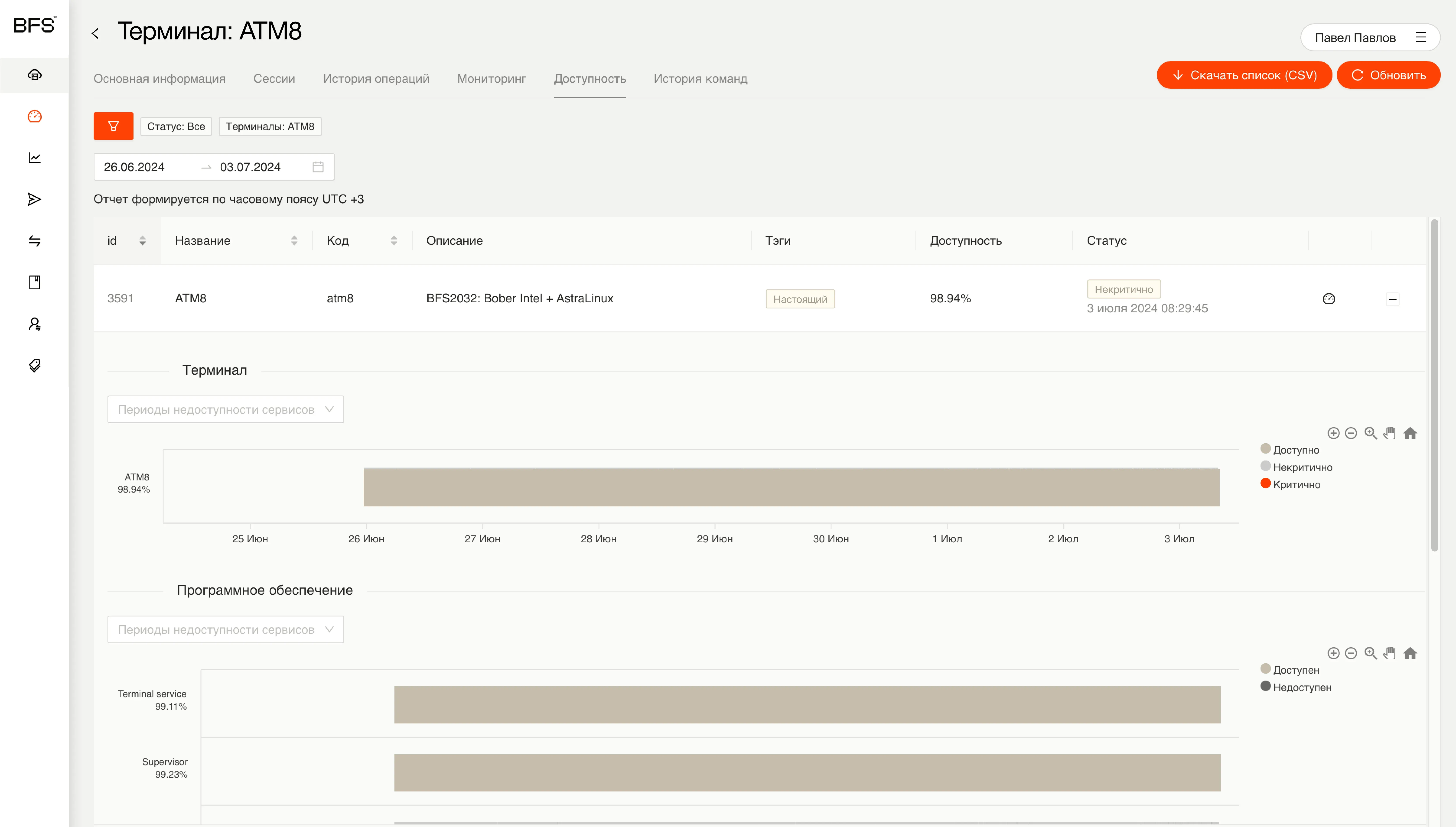Select the software chart pan hand tool

tap(1389, 653)
